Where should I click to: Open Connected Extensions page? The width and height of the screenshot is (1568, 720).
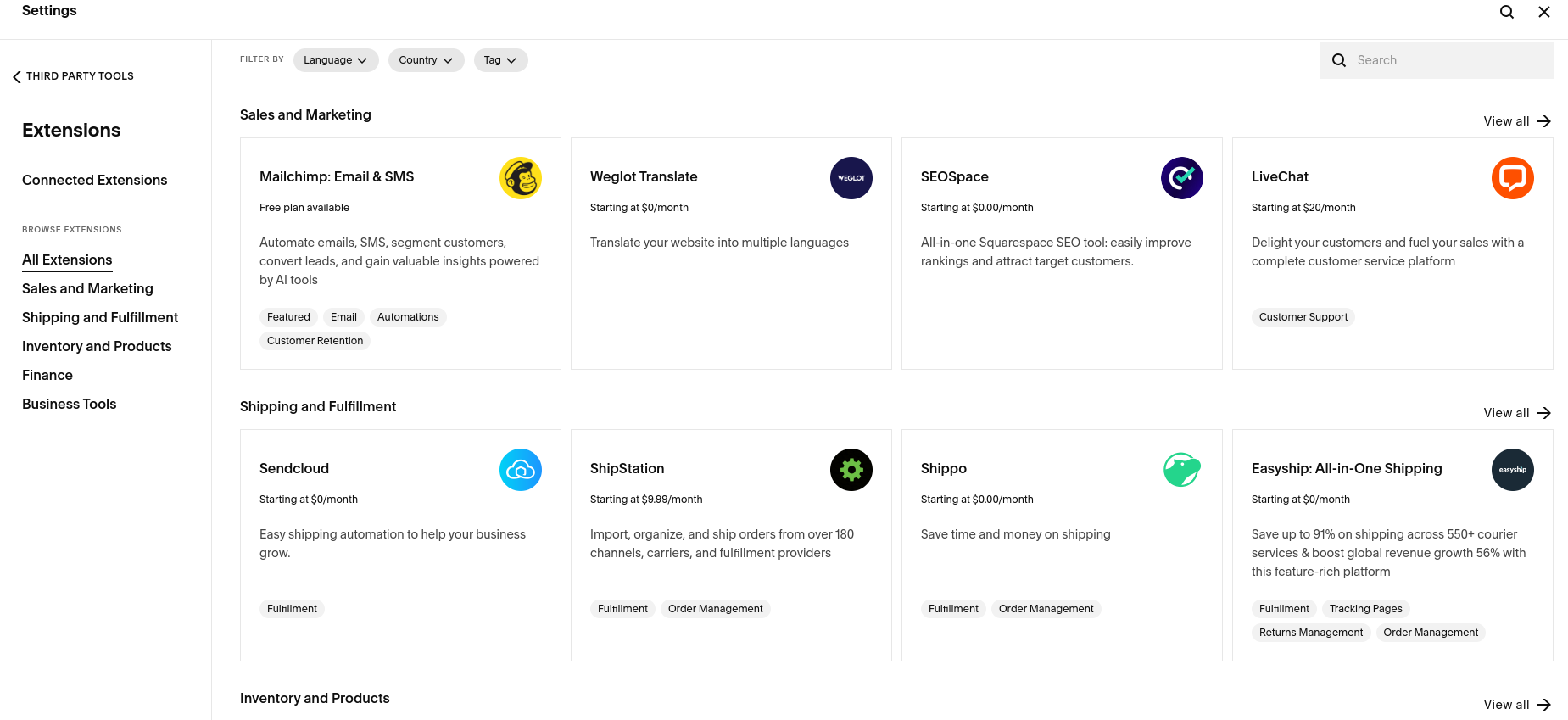[x=95, y=180]
